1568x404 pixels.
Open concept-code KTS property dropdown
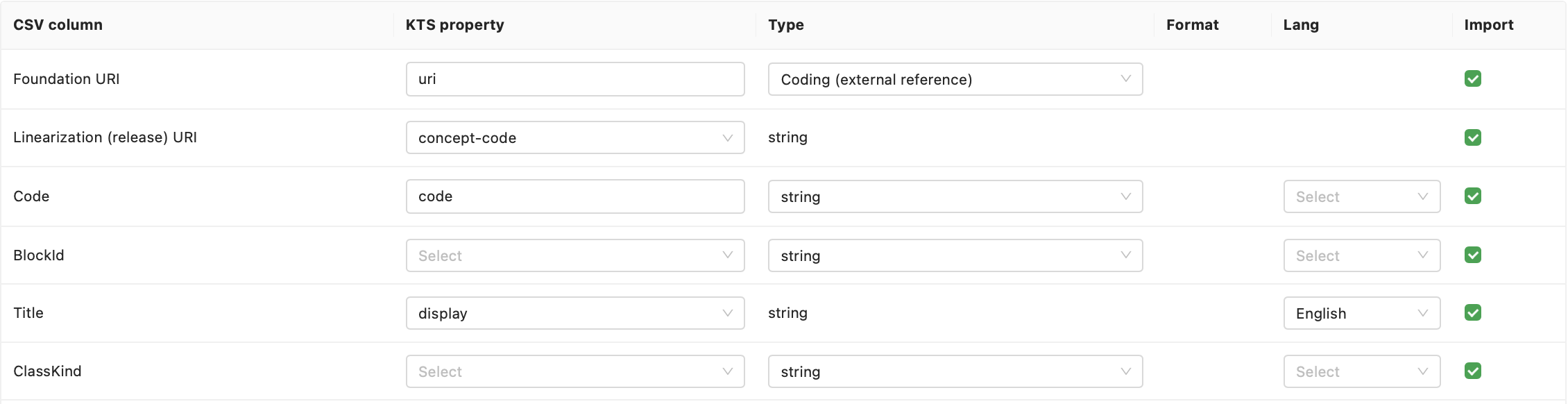[x=574, y=137]
